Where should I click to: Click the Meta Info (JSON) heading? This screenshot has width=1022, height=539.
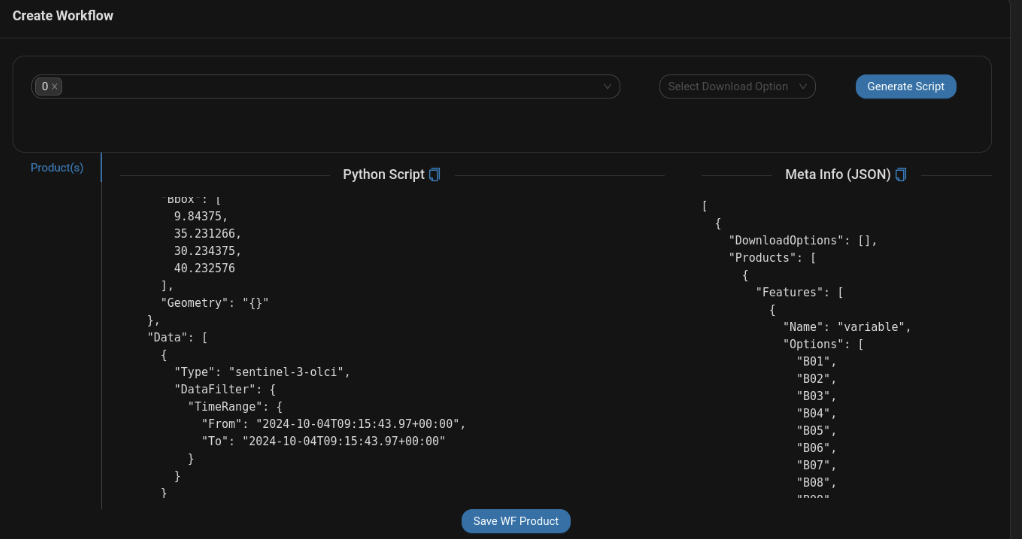tap(838, 175)
